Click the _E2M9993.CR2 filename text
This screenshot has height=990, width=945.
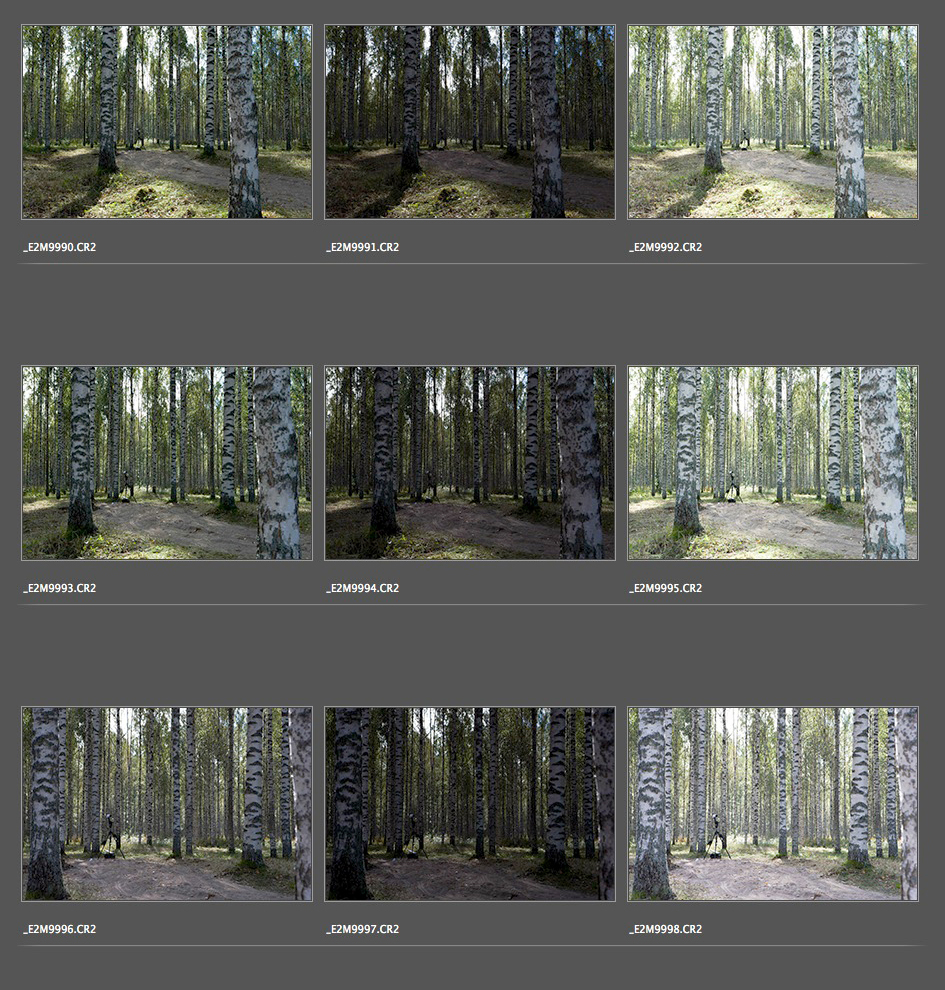click(60, 588)
